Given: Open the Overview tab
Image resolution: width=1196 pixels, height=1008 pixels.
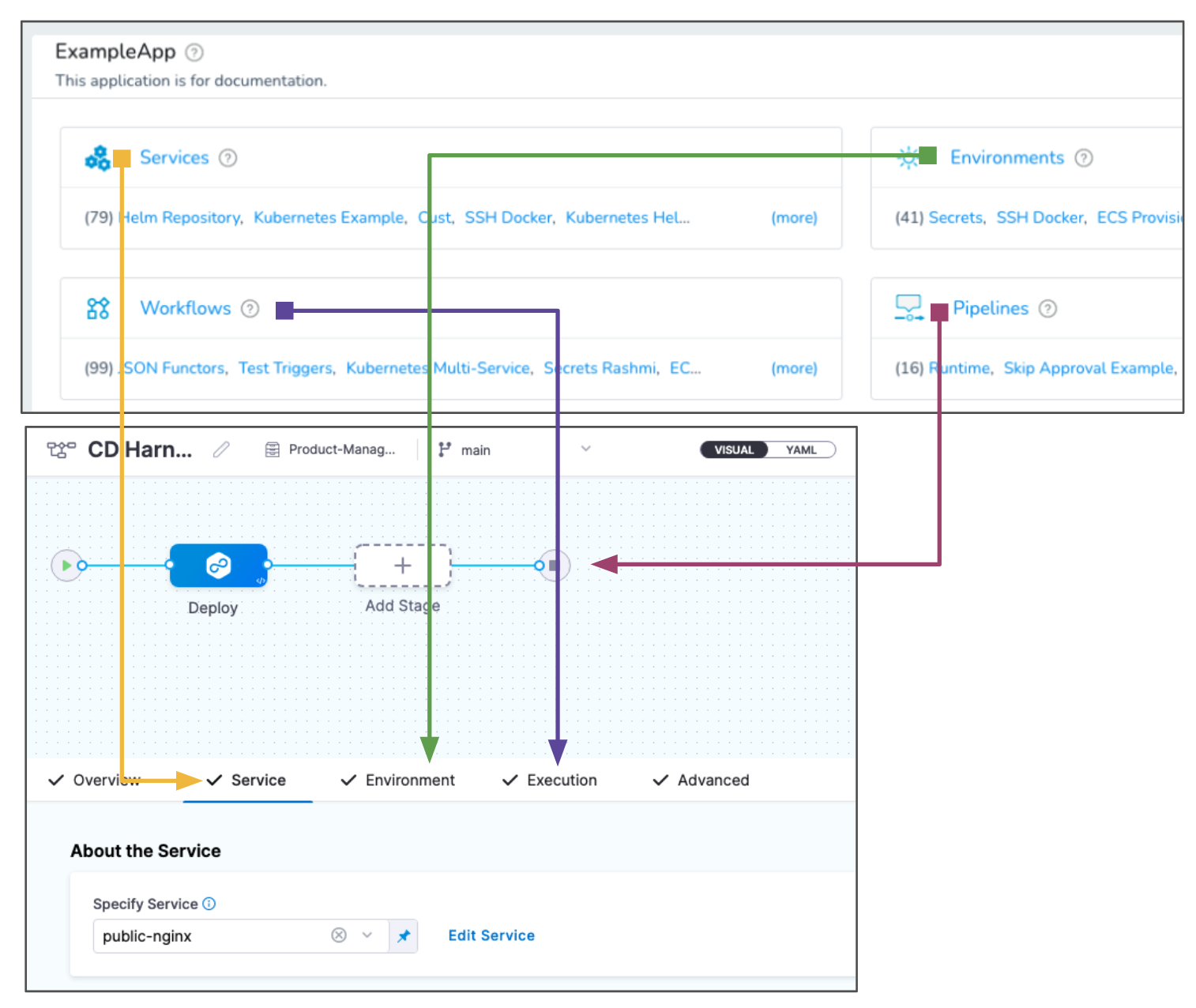Looking at the screenshot, I should [95, 780].
